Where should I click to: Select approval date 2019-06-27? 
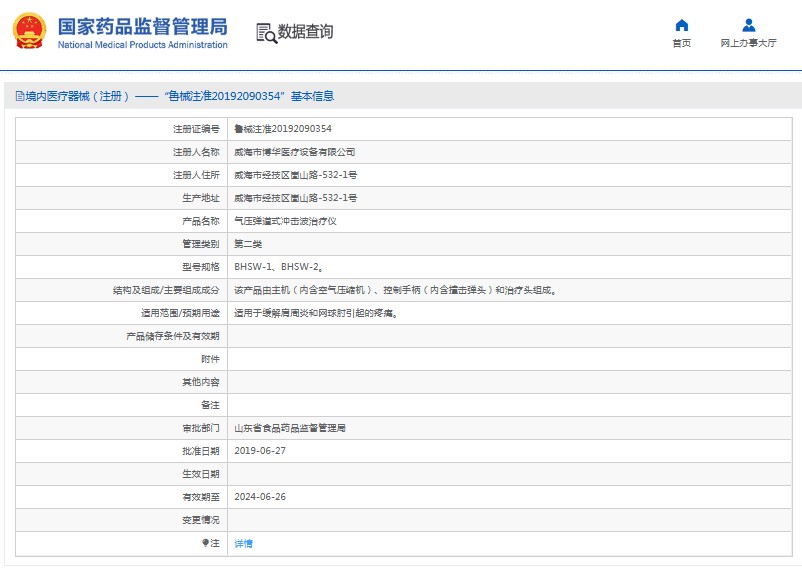260,451
